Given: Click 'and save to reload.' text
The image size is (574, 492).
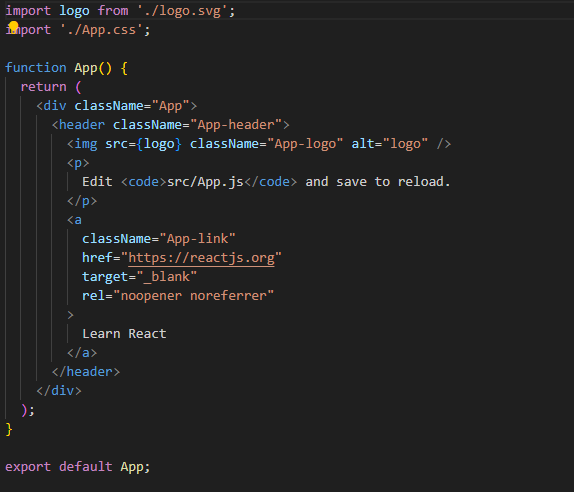Looking at the screenshot, I should (x=378, y=182).
